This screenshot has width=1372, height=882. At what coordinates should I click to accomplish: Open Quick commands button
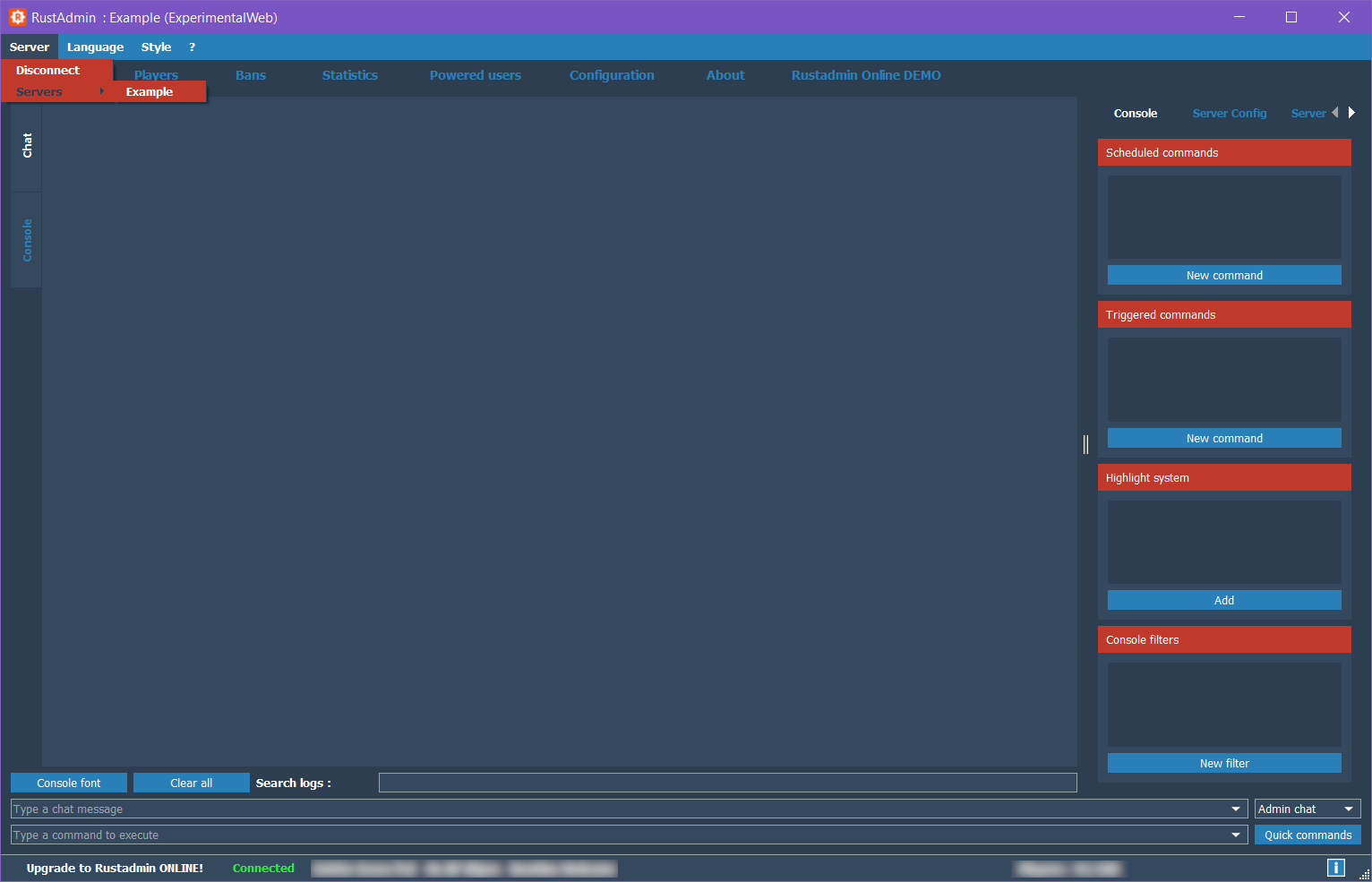coord(1307,835)
